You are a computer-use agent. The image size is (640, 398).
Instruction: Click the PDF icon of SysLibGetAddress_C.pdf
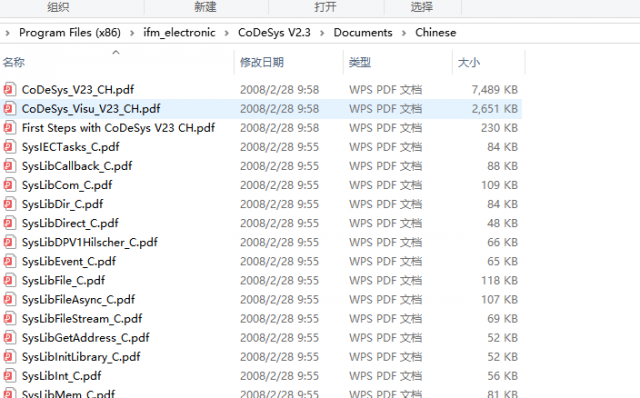pyautogui.click(x=10, y=338)
